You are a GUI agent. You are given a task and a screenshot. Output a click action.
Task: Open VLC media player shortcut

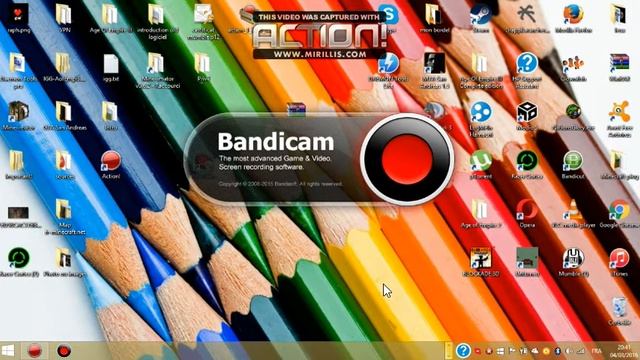coord(573,213)
